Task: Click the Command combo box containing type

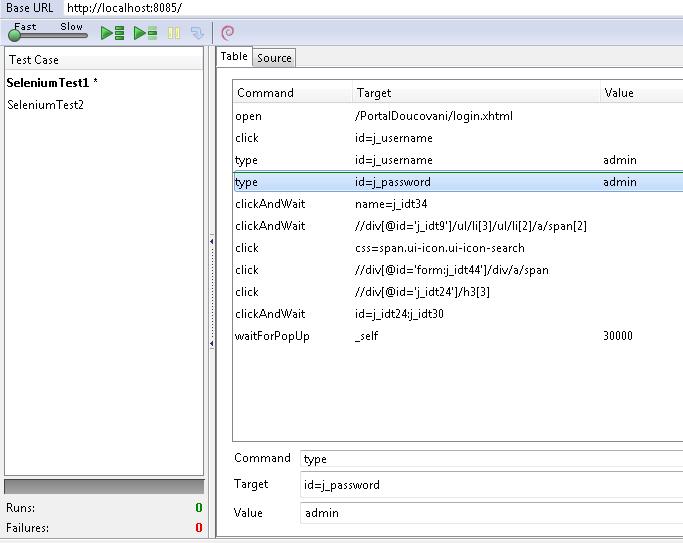Action: 491,459
